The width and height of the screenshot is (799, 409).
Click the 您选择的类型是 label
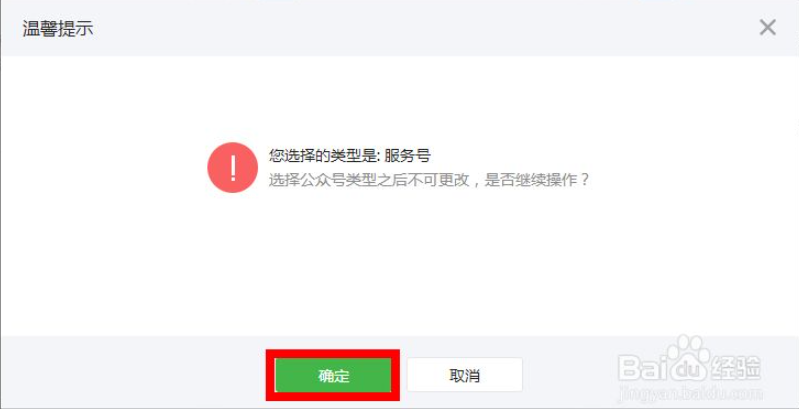pyautogui.click(x=323, y=155)
